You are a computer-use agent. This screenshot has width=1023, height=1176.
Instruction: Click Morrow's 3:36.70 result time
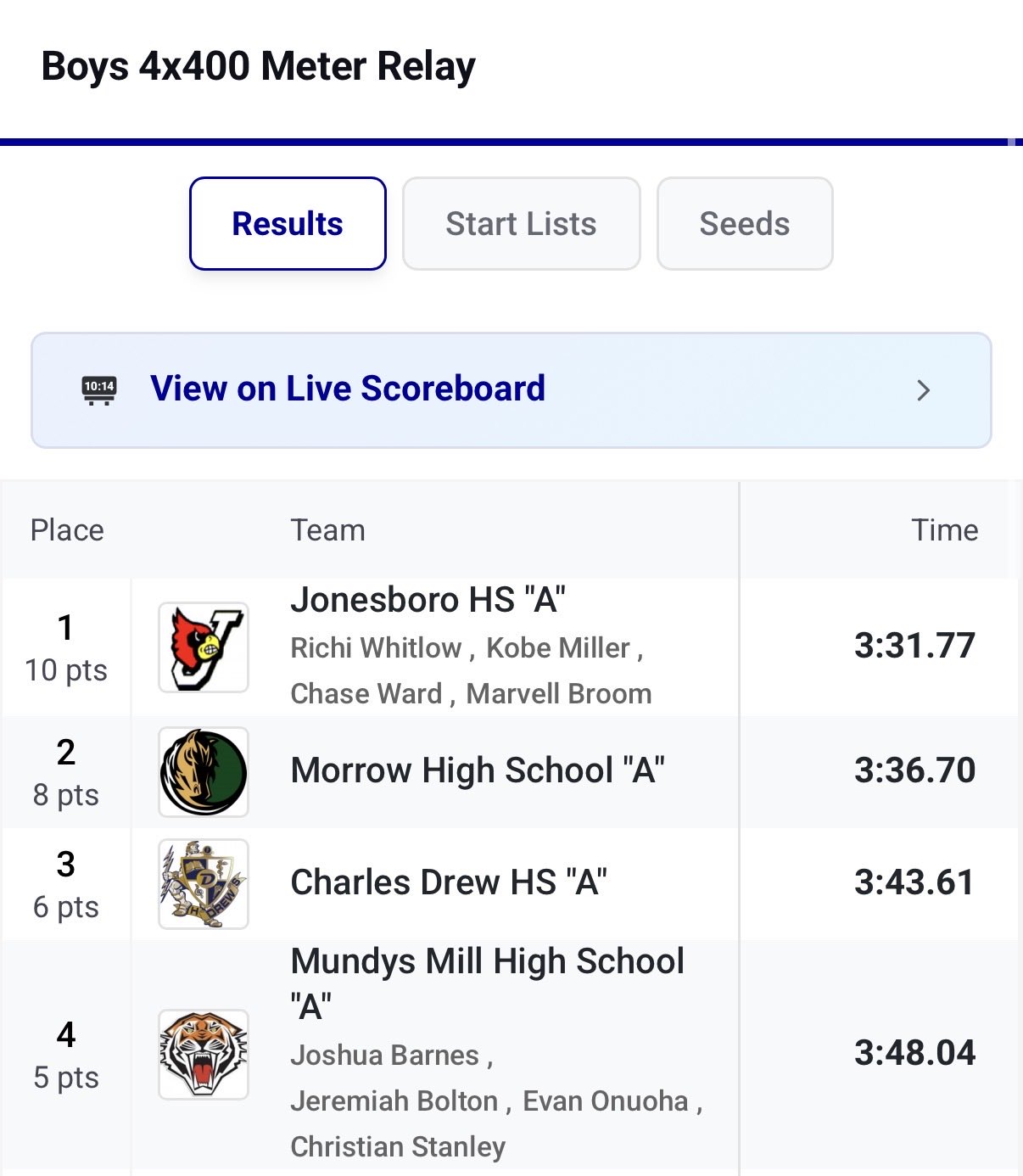click(914, 770)
